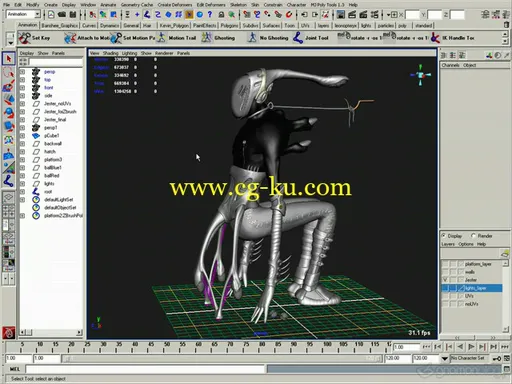Choose the Lasso select tool

pos(8,72)
